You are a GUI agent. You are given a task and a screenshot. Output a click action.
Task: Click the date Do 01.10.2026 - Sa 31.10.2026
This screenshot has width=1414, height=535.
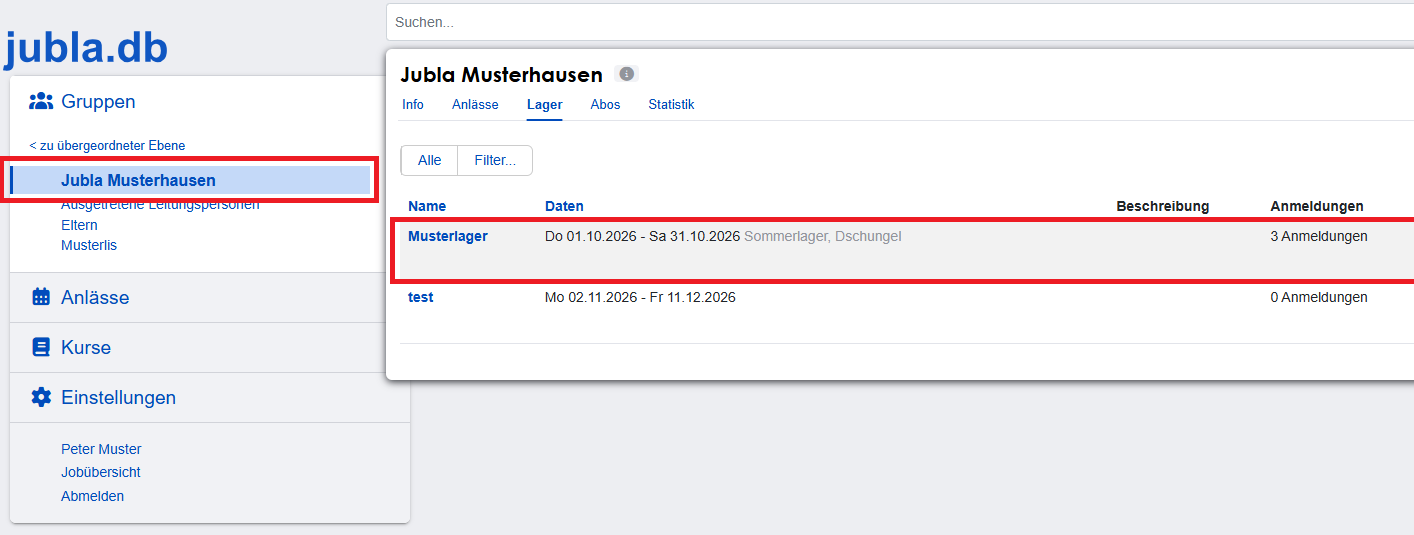[x=642, y=236]
